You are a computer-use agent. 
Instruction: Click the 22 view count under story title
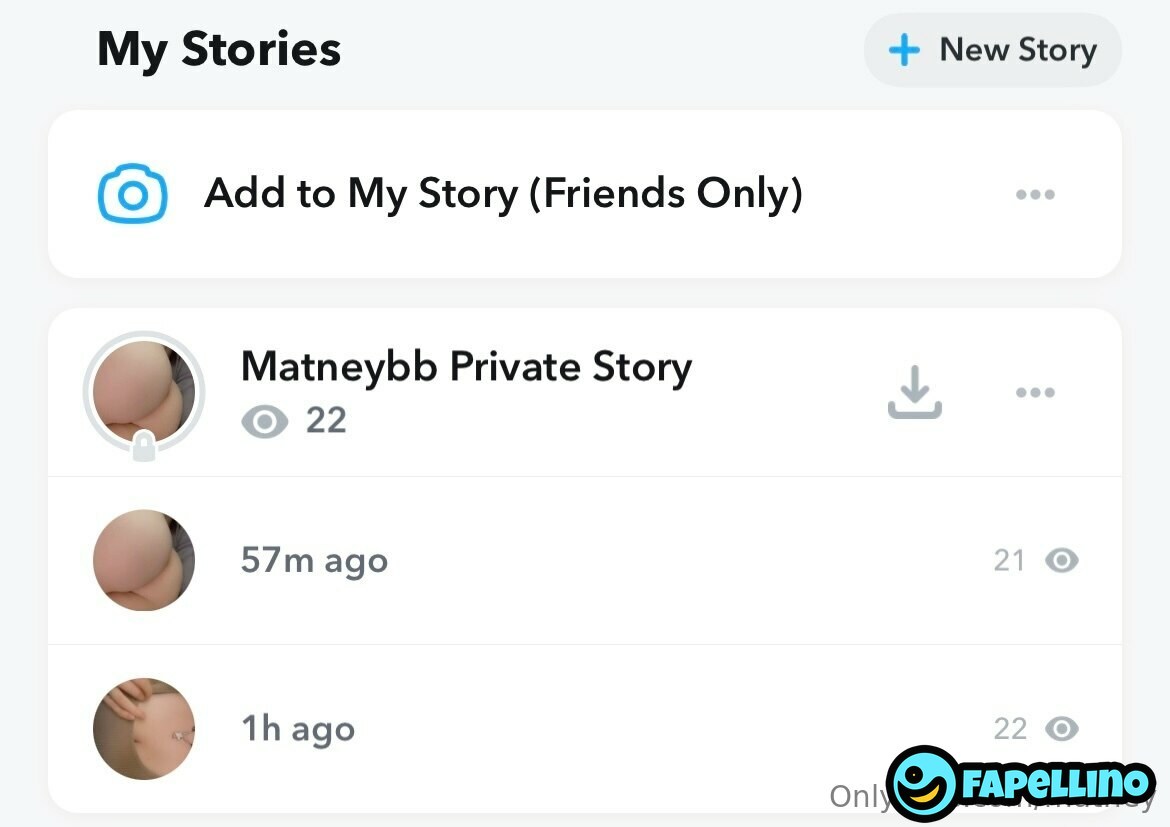click(x=326, y=421)
